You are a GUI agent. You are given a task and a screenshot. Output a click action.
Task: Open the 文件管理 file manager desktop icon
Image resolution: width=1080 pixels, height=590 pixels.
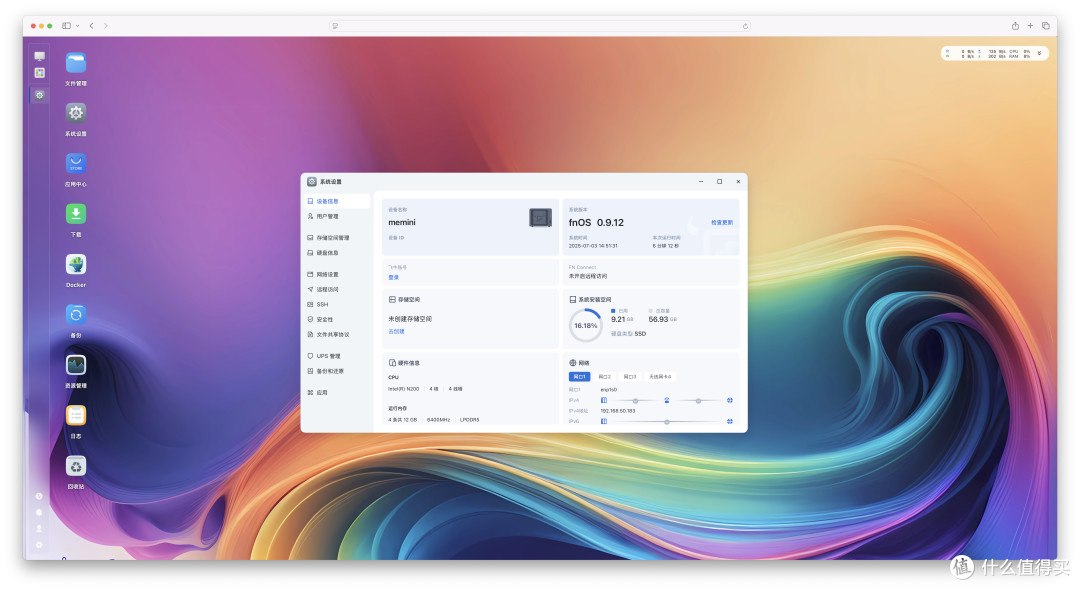pos(76,63)
